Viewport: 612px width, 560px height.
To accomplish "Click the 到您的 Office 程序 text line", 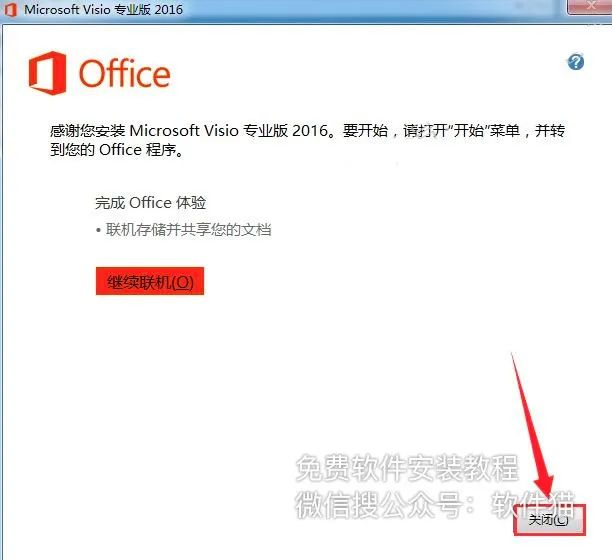I will 117,150.
